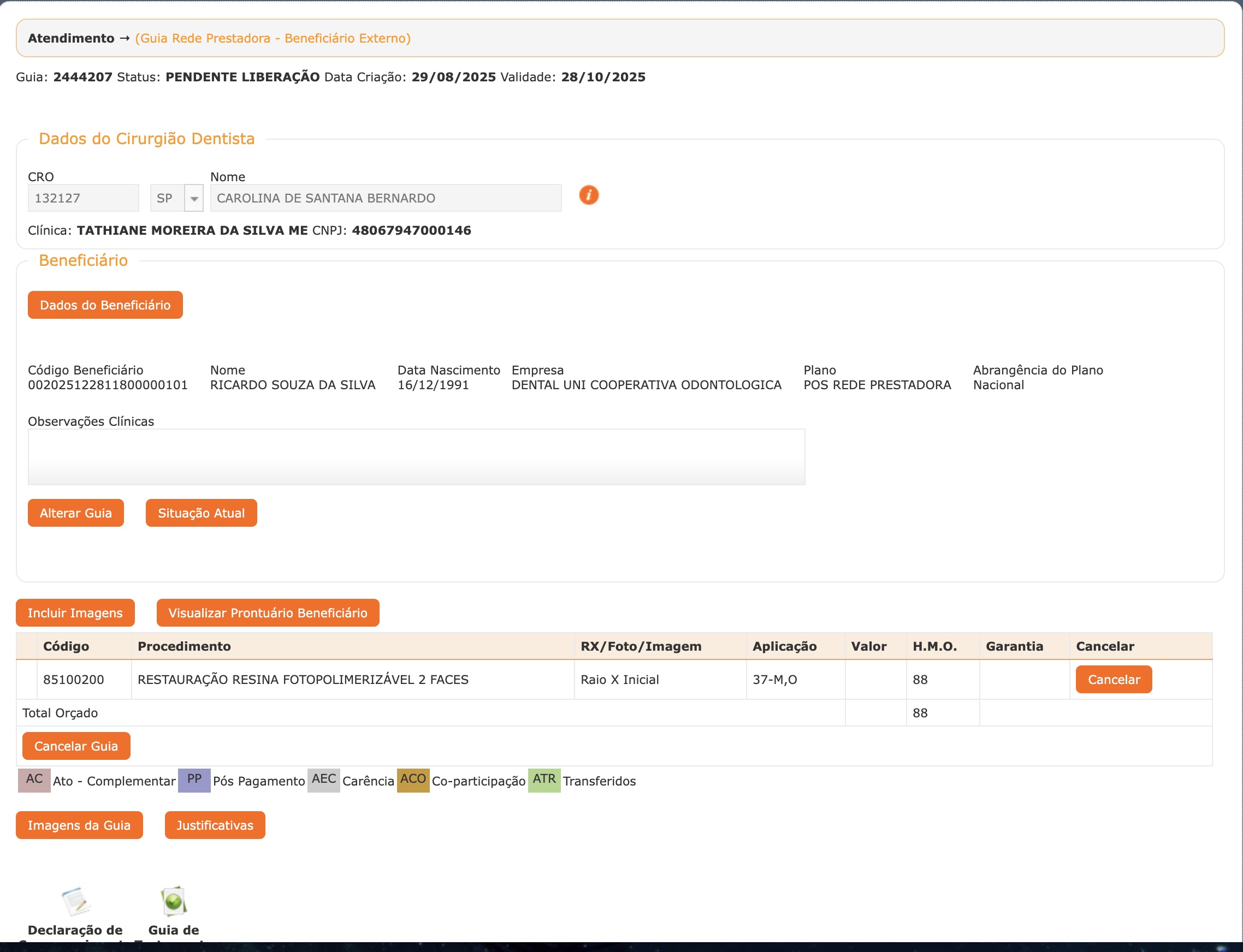Click the dentist Nome field
Screen dimensions: 1243x952
tap(386, 198)
